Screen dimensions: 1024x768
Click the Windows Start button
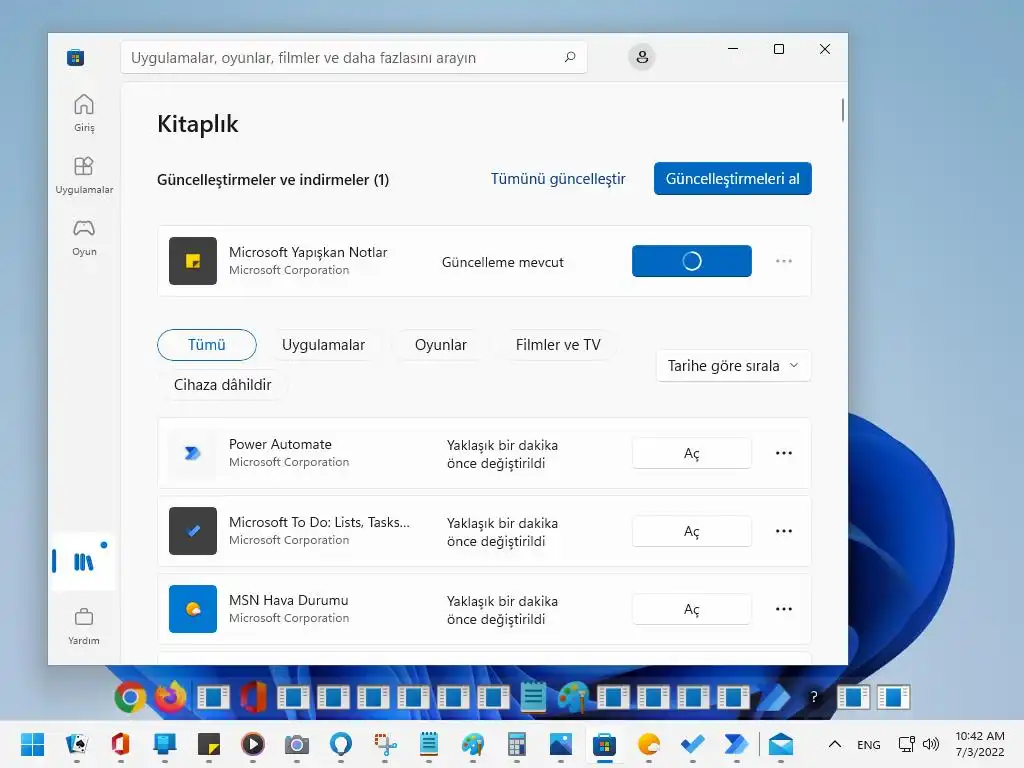pos(33,744)
